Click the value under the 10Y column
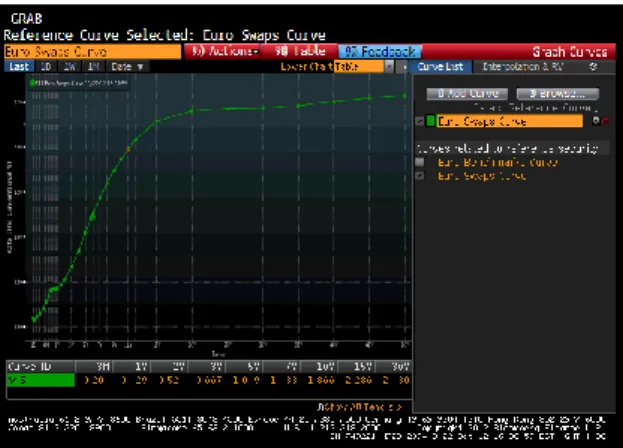 coord(321,380)
